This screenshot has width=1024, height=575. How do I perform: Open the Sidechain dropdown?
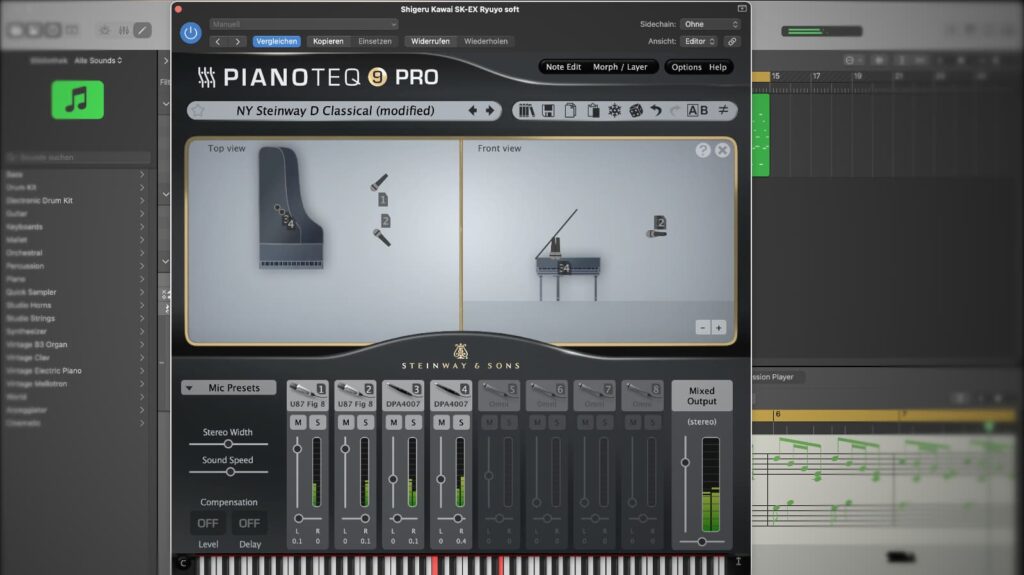[710, 24]
